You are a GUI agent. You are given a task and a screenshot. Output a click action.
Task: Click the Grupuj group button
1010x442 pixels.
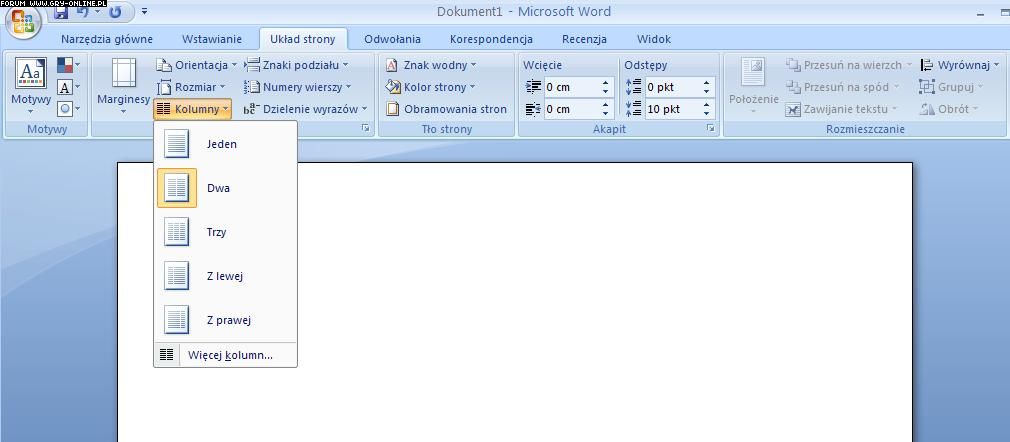pos(951,87)
